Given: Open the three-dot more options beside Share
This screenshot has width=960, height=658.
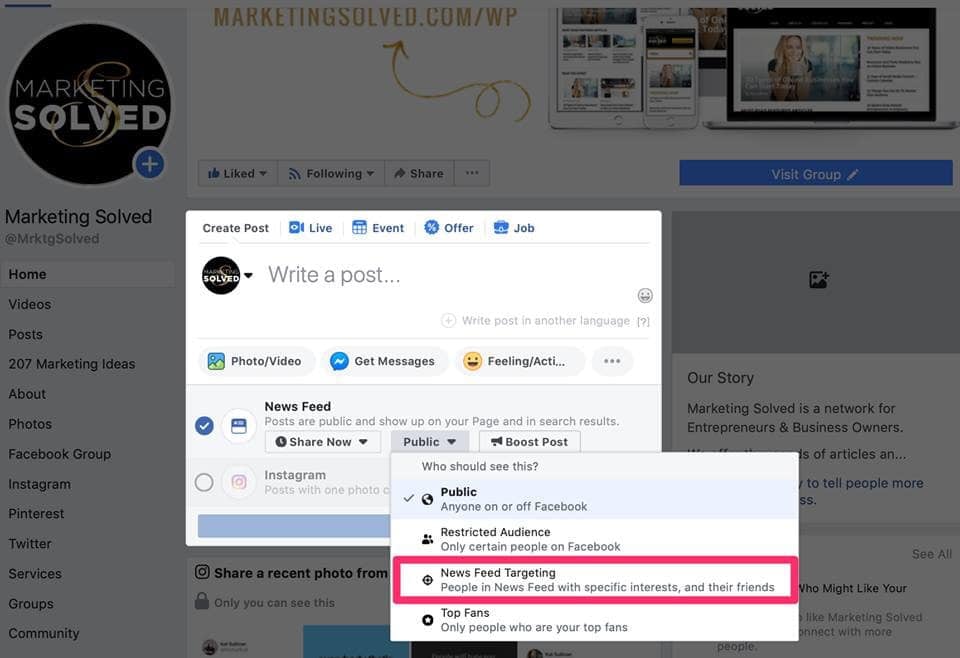Looking at the screenshot, I should tap(471, 173).
